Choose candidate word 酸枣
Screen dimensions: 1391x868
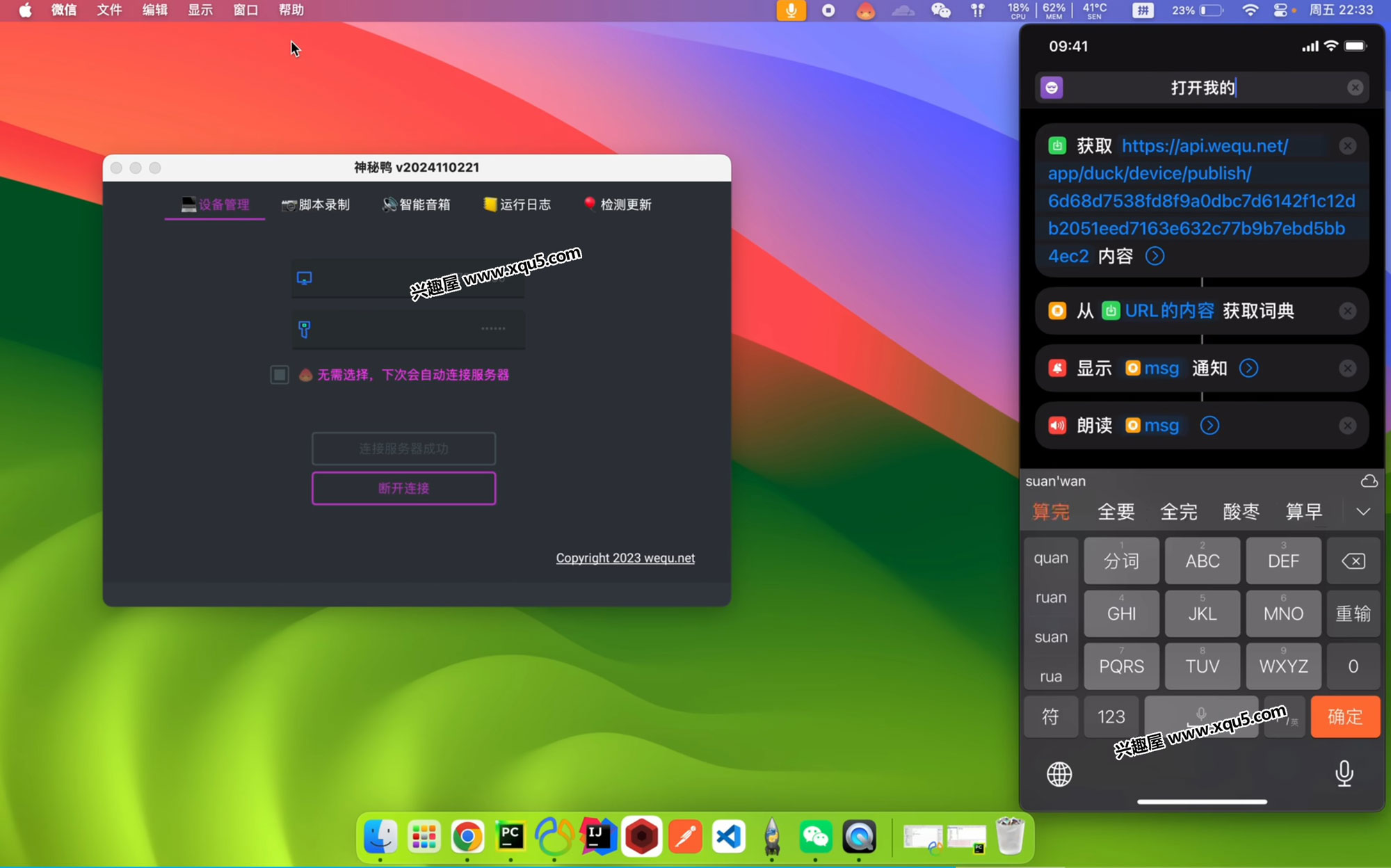(1241, 512)
